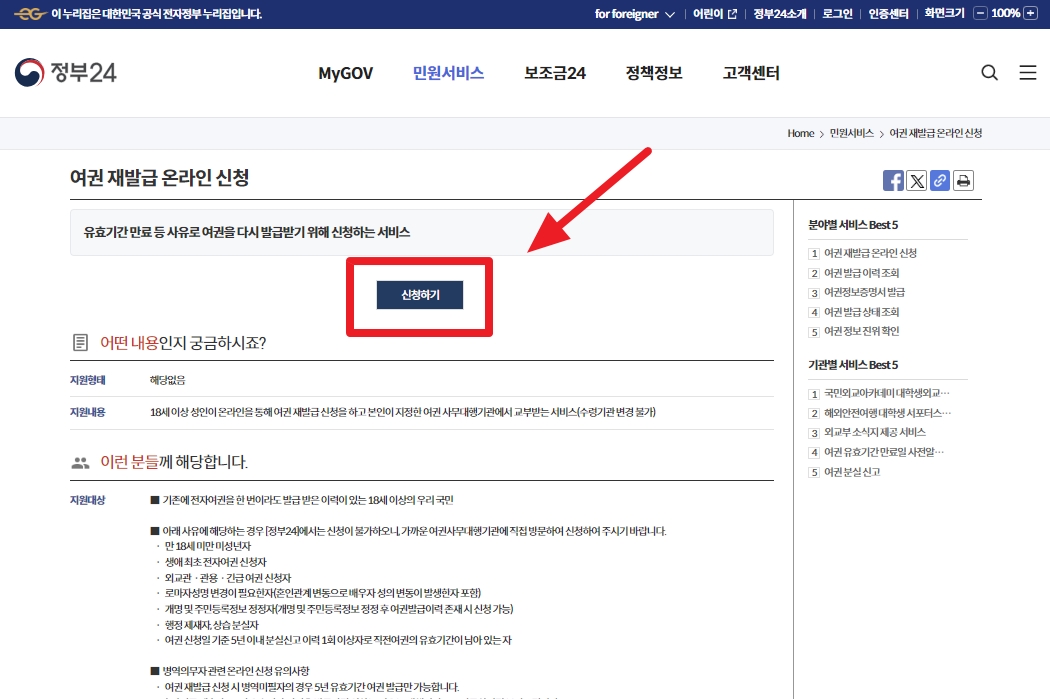Open the 보조금24 menu
The width and height of the screenshot is (1050, 699).
click(554, 73)
